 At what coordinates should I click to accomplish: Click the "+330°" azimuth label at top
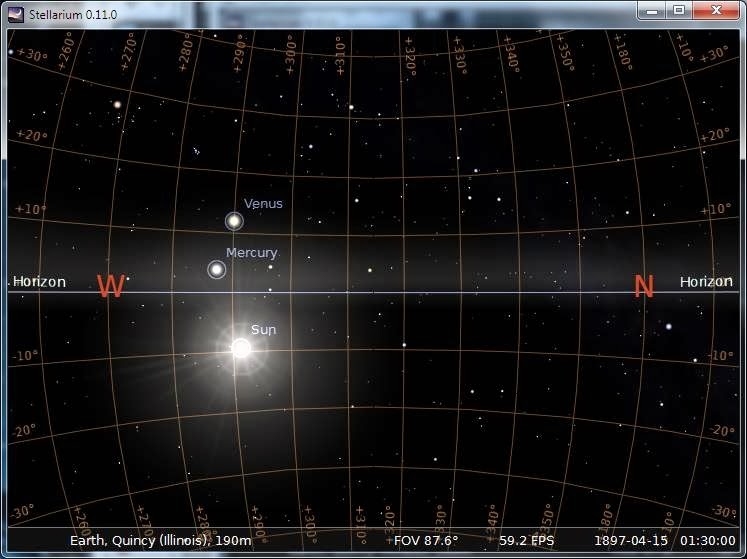(x=459, y=55)
